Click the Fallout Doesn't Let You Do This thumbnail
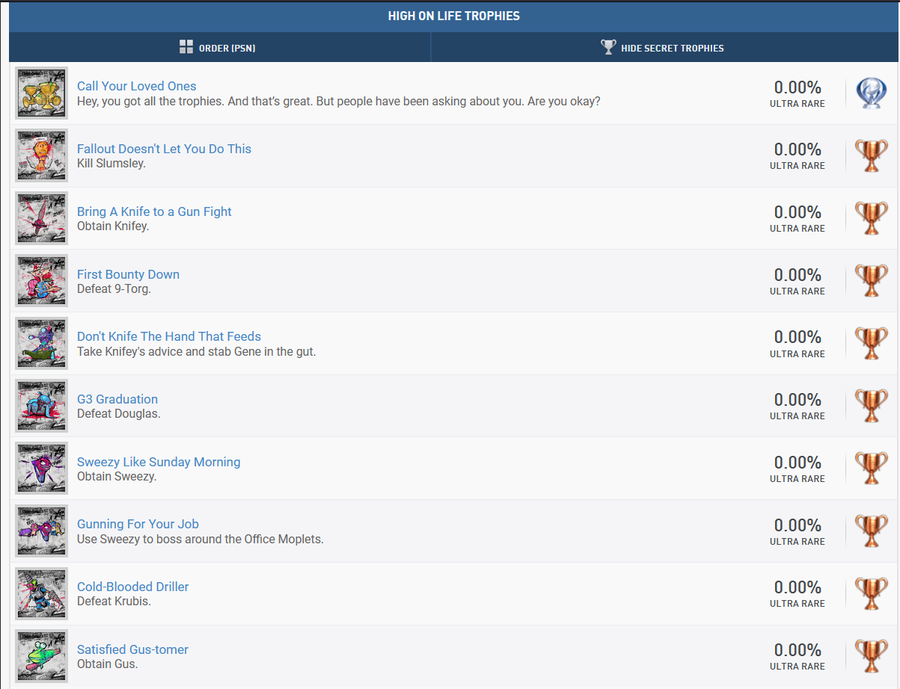The image size is (900, 689). [42, 156]
